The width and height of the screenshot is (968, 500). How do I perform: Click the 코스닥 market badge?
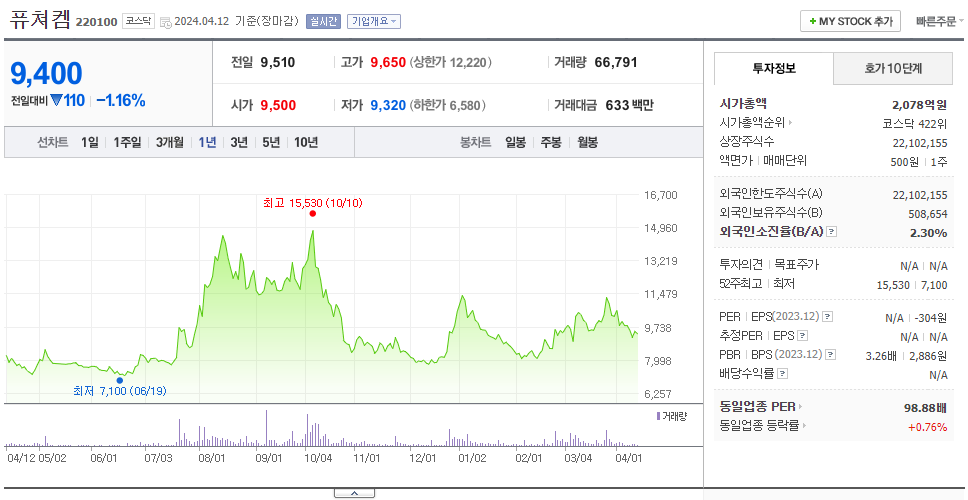point(138,21)
